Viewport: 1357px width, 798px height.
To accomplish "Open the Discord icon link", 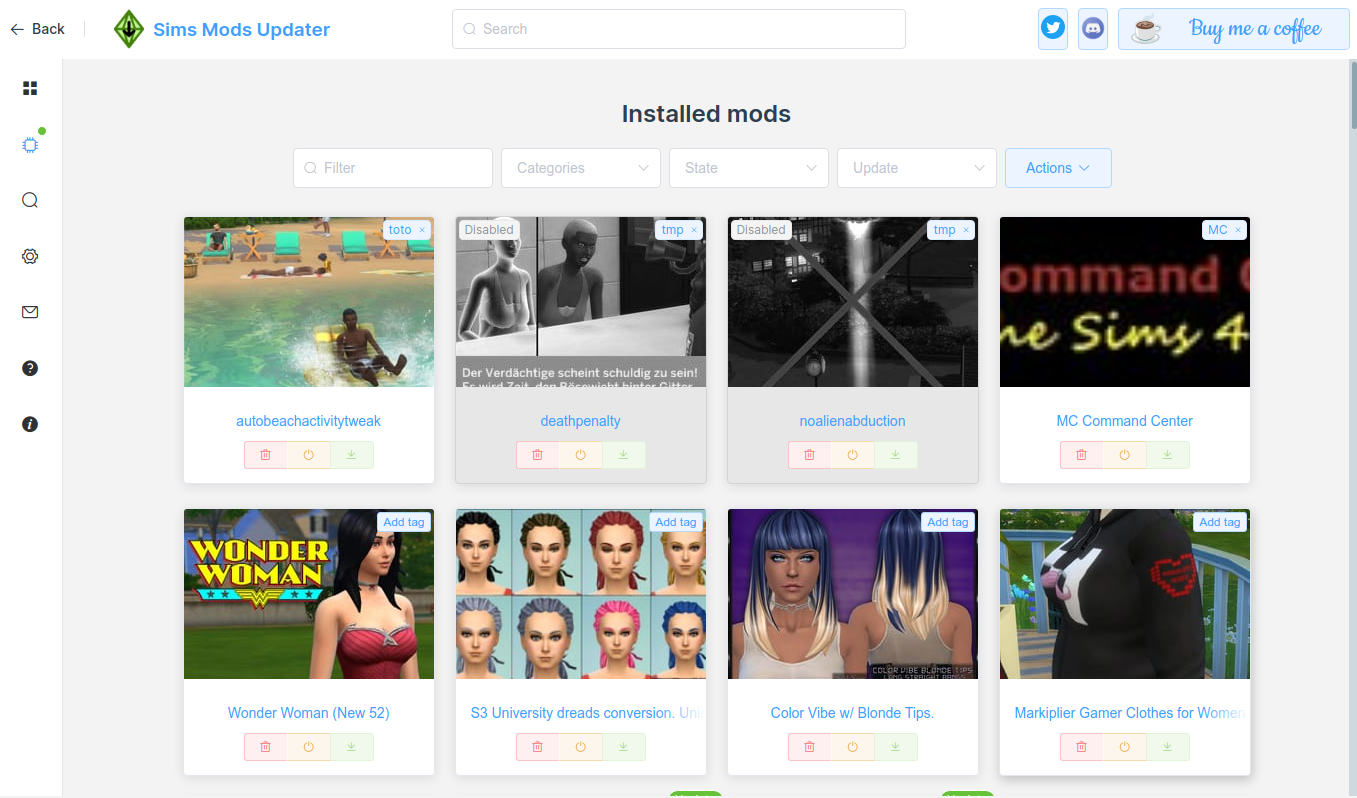I will point(1093,28).
